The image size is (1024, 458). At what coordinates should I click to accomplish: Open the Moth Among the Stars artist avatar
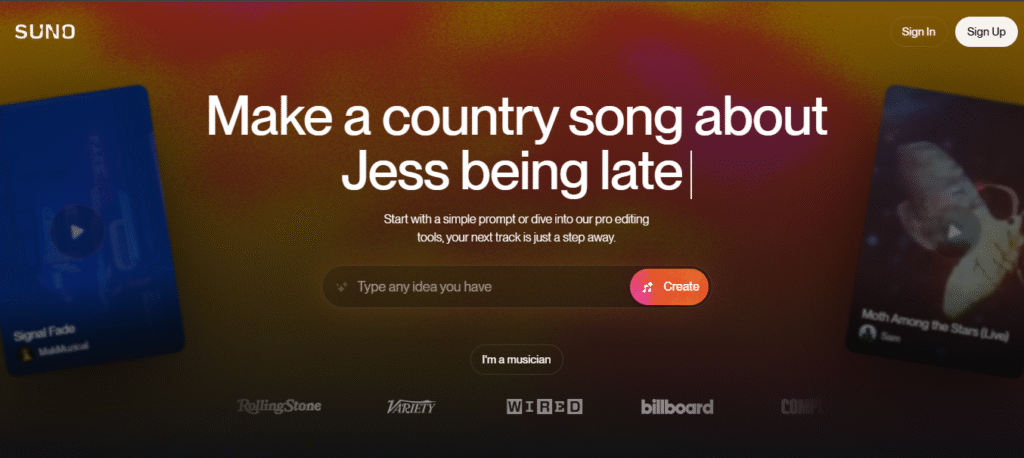pyautogui.click(x=867, y=332)
